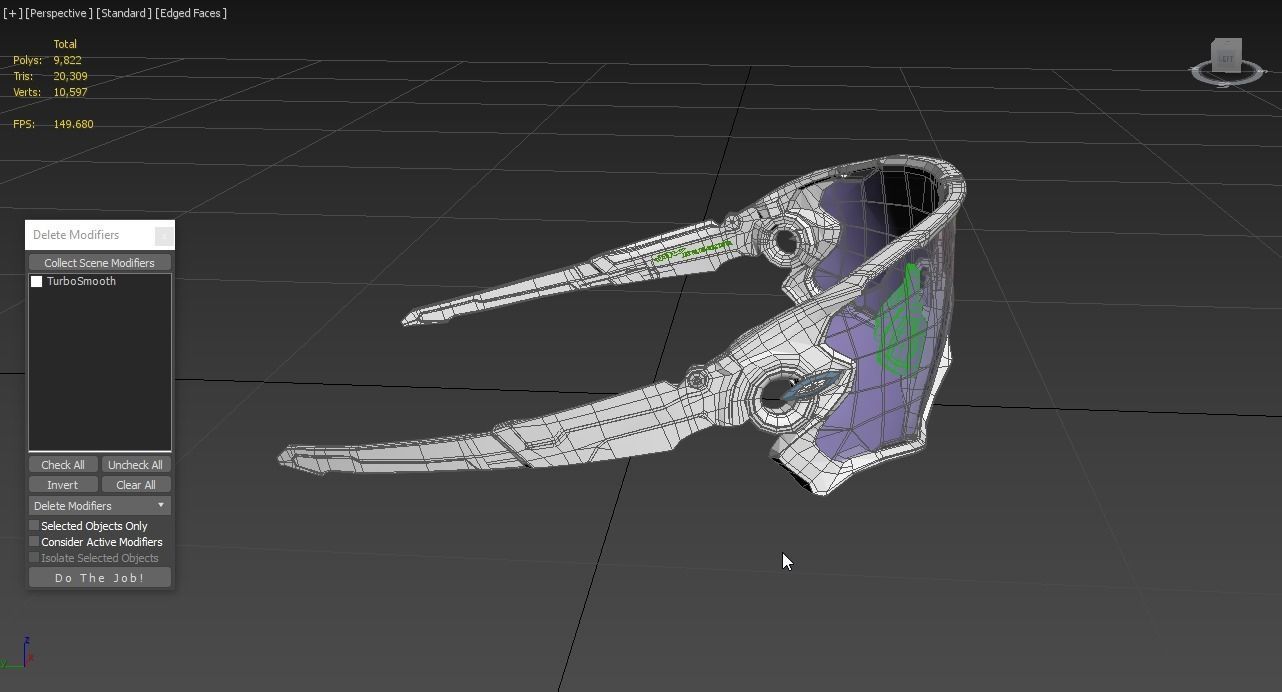This screenshot has width=1282, height=692.
Task: Click the Clear All button
Action: coord(135,485)
